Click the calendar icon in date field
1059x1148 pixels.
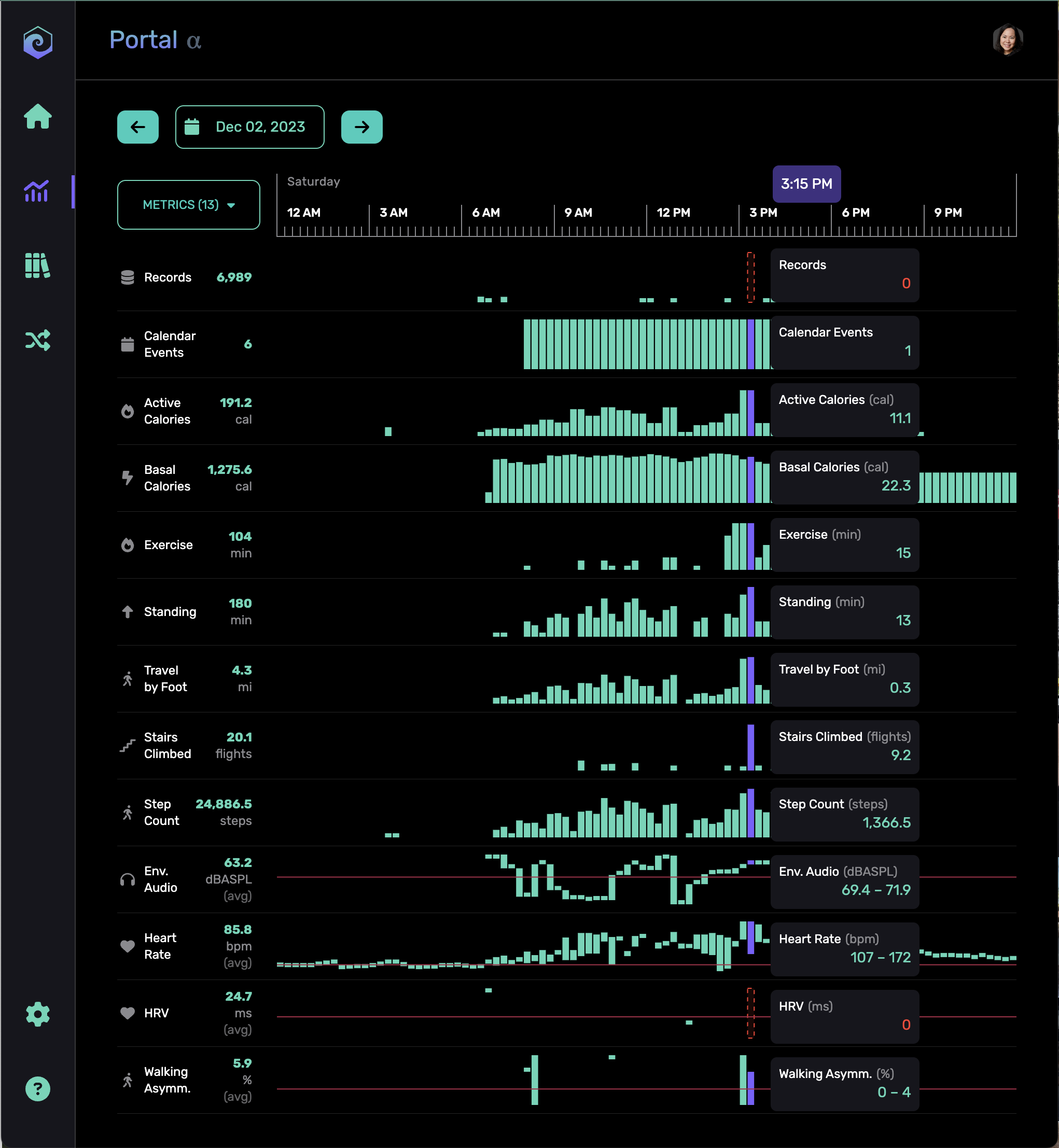pos(192,127)
